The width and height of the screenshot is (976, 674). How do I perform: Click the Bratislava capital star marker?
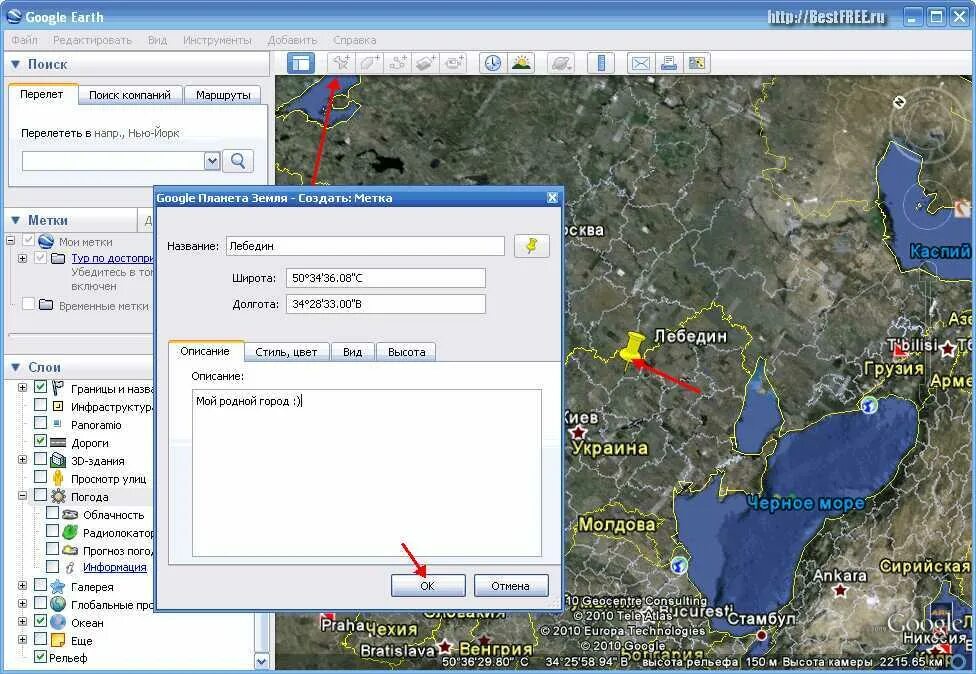[x=444, y=648]
